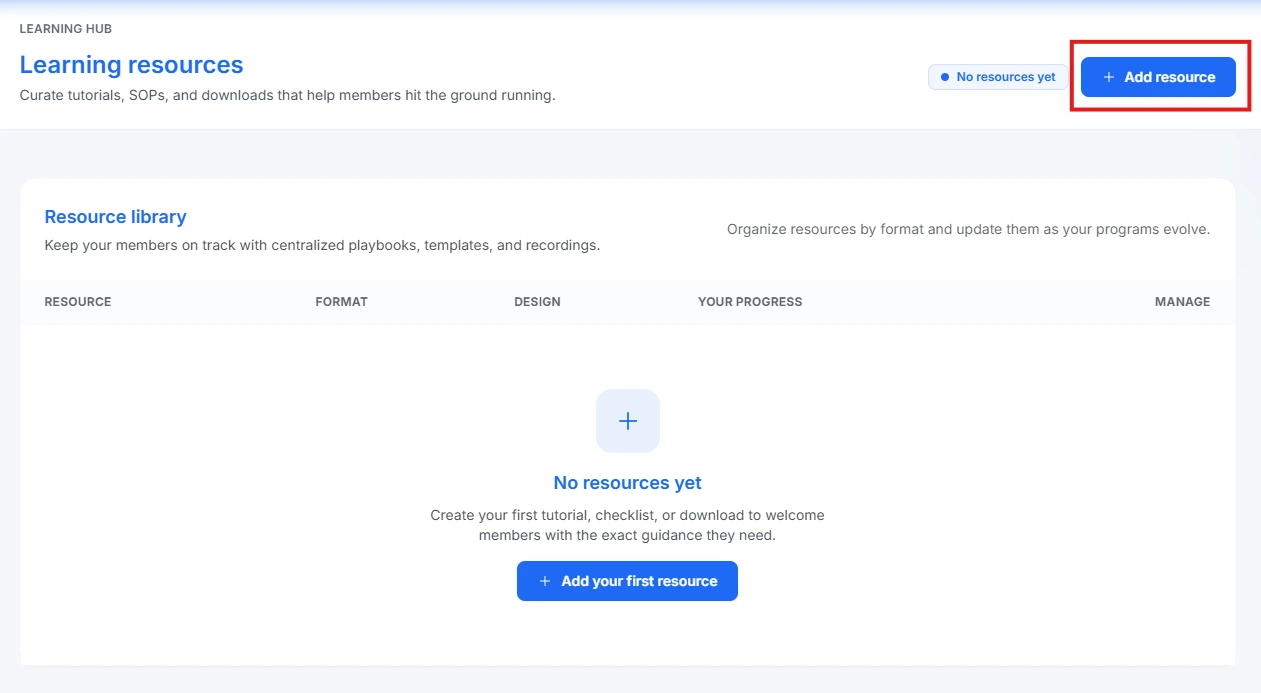Click the Organize resources helper text
1261x693 pixels.
[967, 229]
